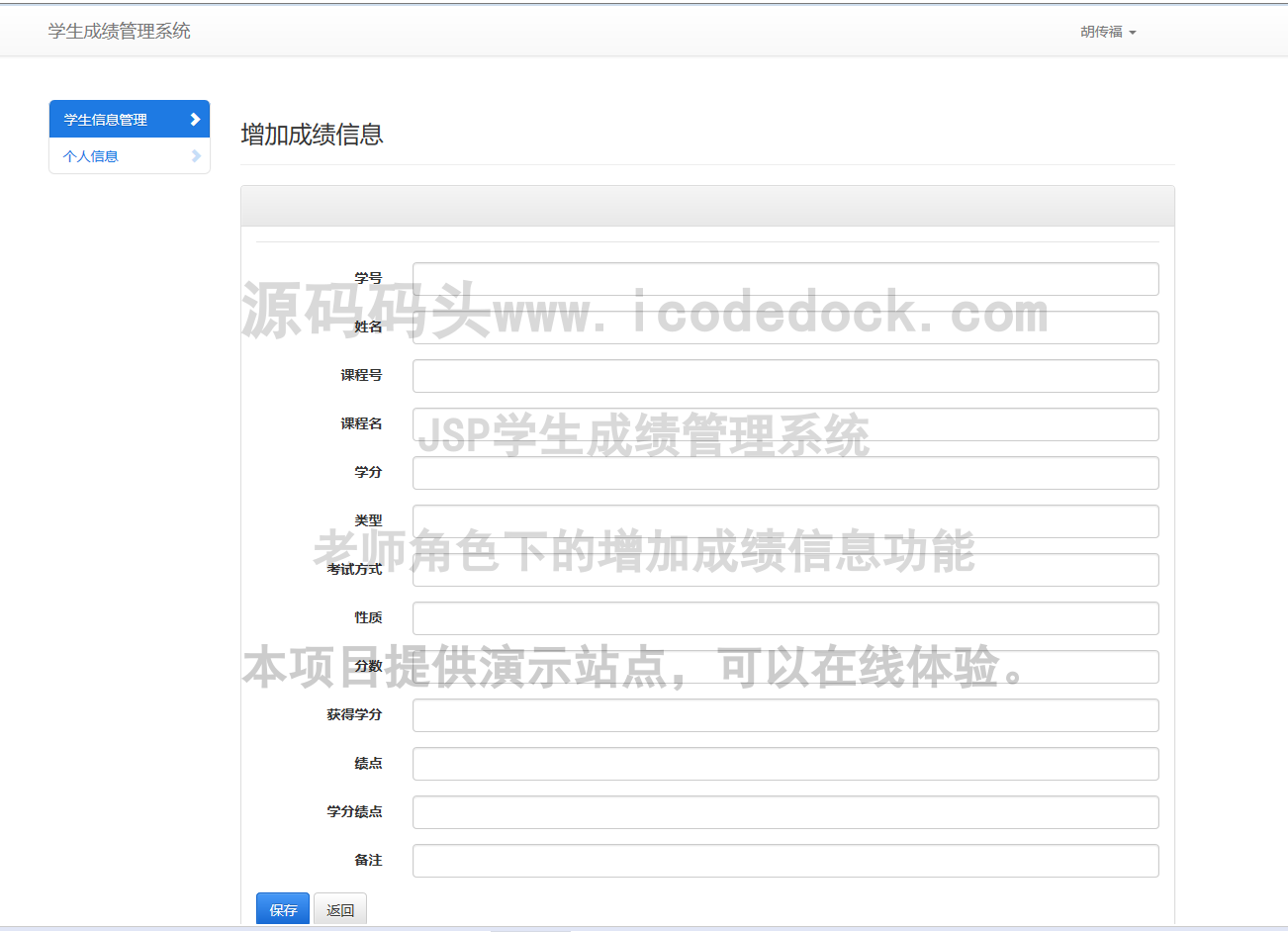Click inside the 备注 input field
This screenshot has width=1288, height=932.
785,860
